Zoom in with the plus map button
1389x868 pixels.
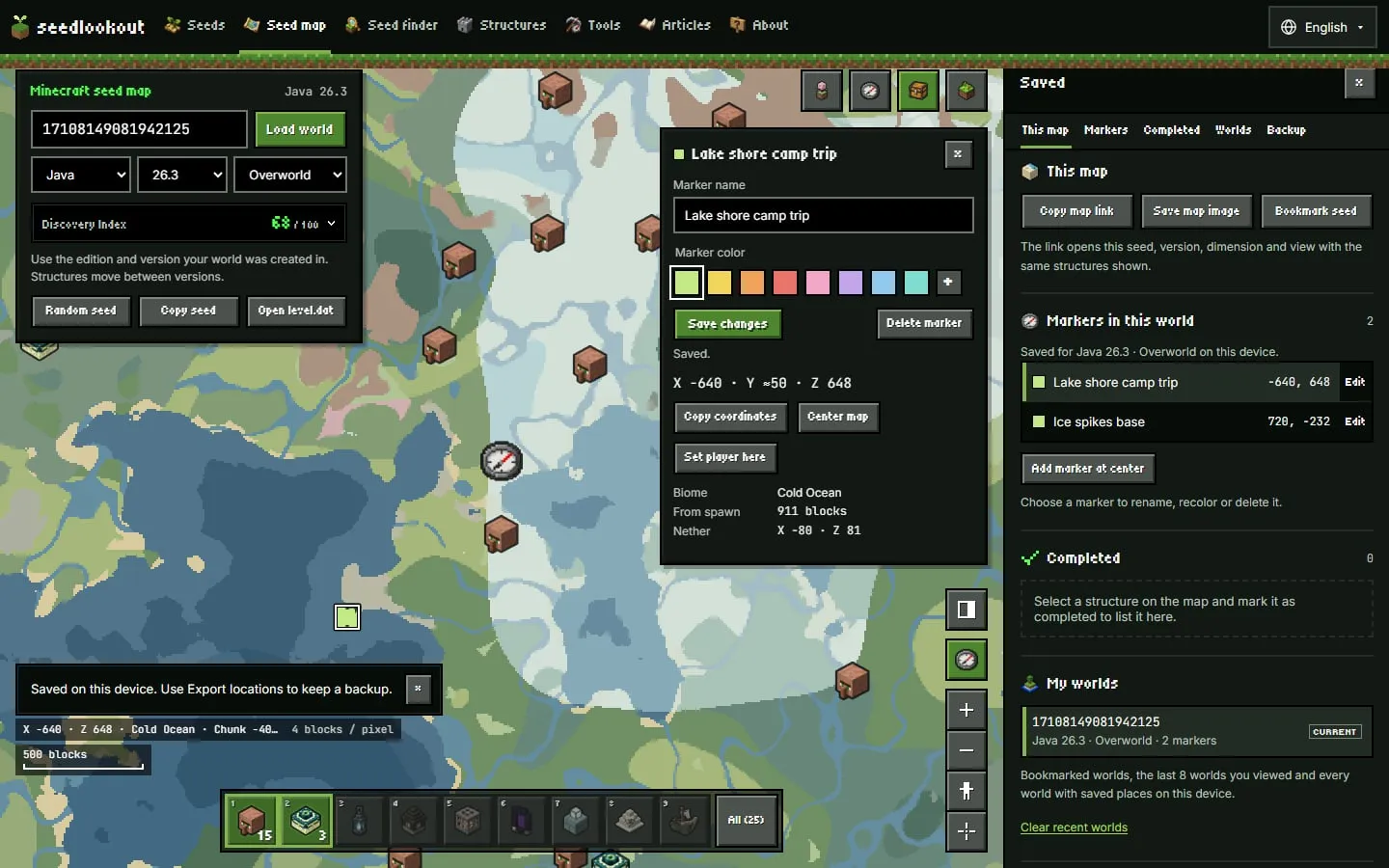pos(967,711)
